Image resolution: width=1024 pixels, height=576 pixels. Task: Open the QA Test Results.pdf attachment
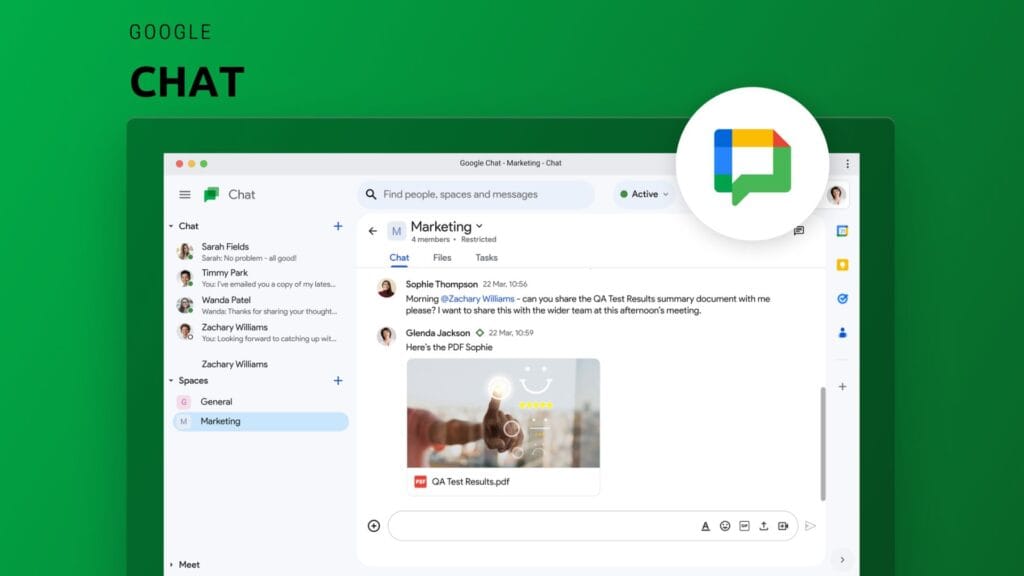pyautogui.click(x=503, y=481)
